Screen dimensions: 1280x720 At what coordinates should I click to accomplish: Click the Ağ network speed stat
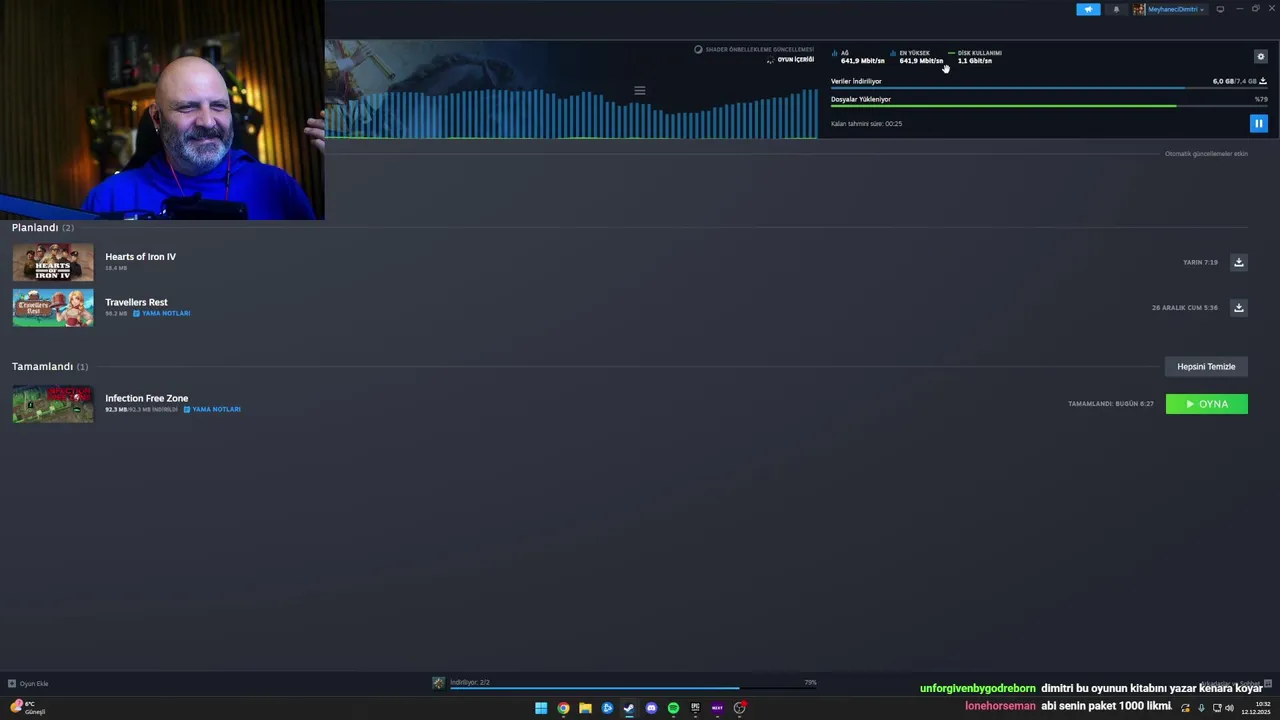click(x=858, y=57)
